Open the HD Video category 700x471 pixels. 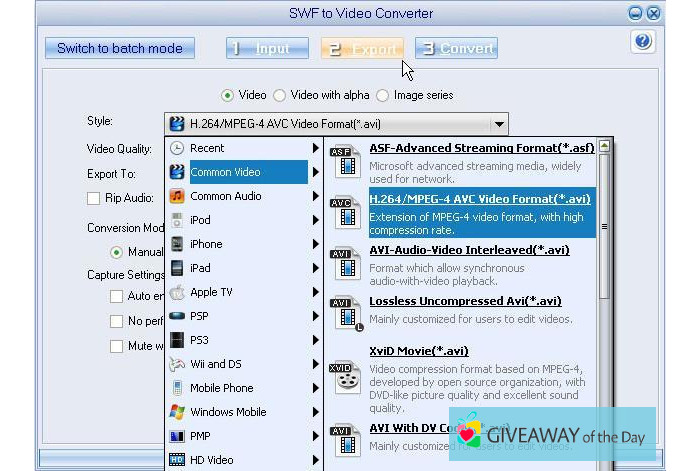point(212,460)
